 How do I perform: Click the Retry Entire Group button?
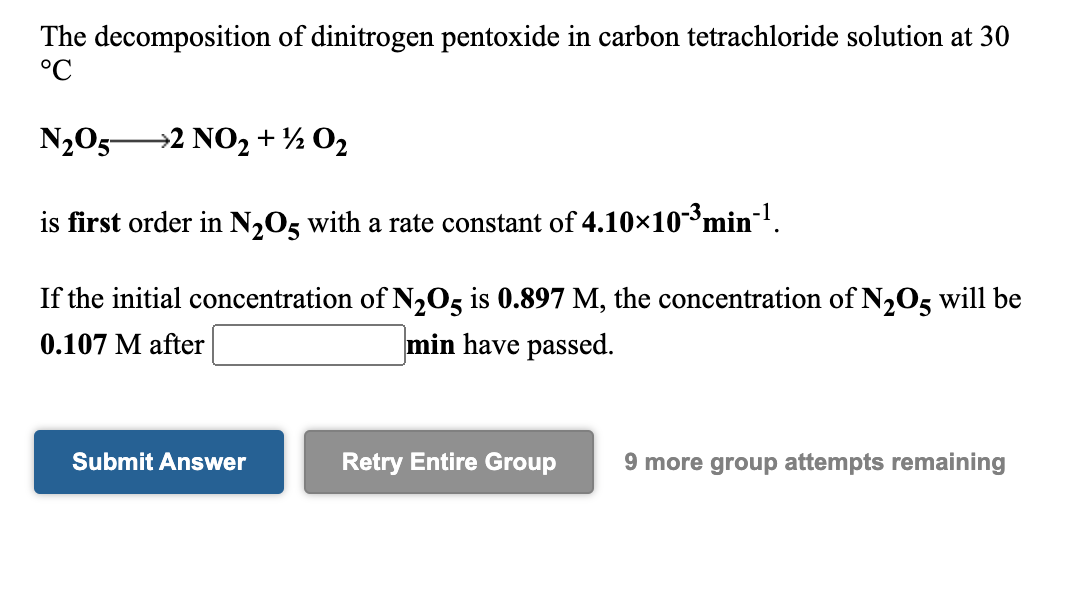coord(448,462)
